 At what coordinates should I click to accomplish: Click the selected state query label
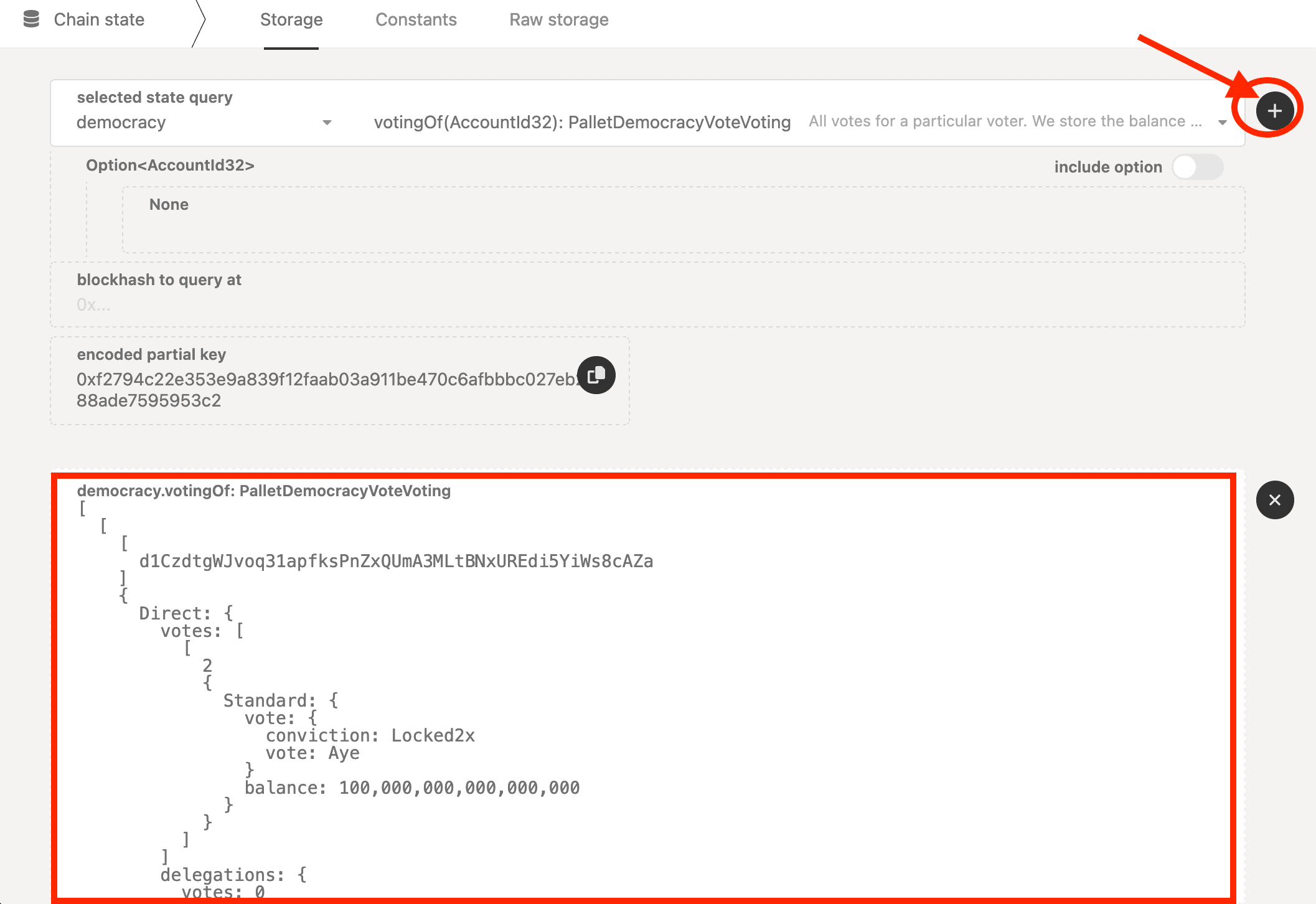[x=154, y=97]
